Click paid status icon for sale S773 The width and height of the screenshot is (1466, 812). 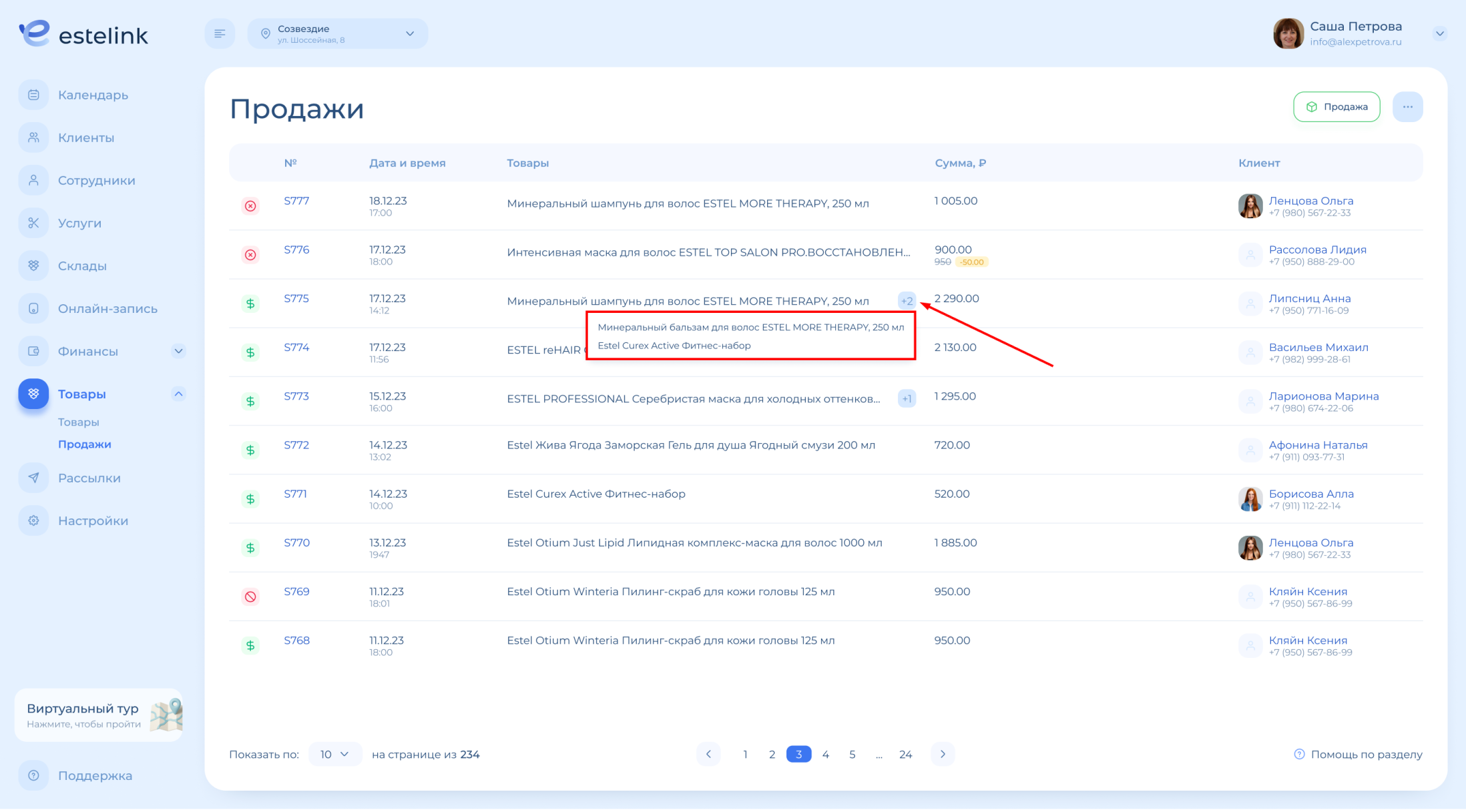(250, 401)
